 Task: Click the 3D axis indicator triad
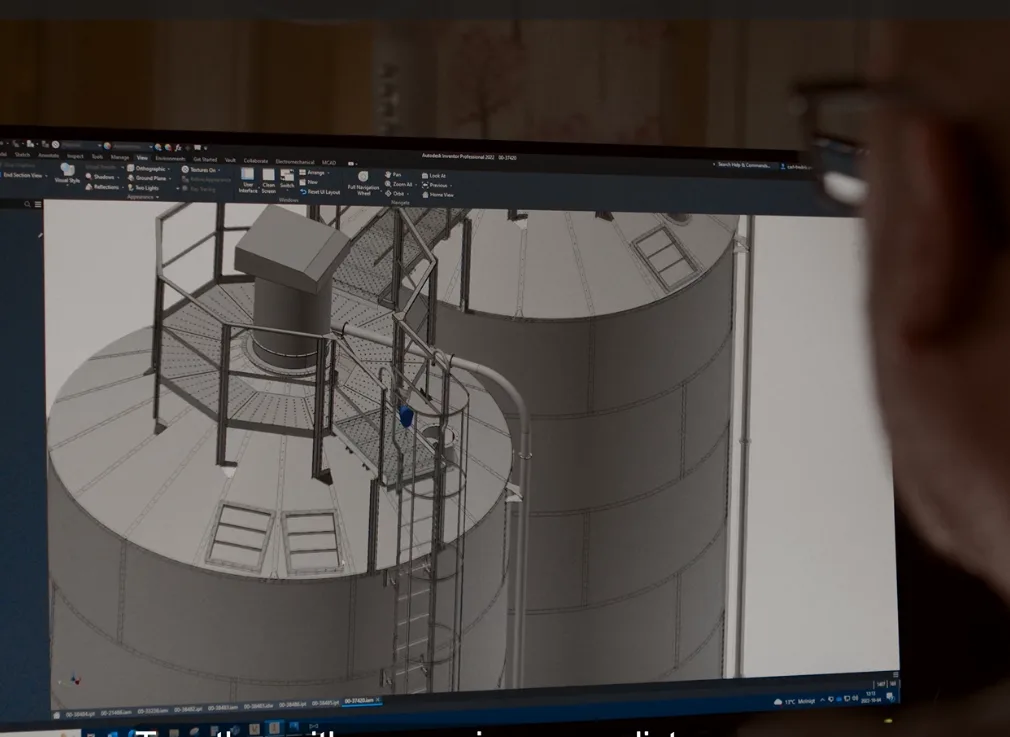pos(73,679)
